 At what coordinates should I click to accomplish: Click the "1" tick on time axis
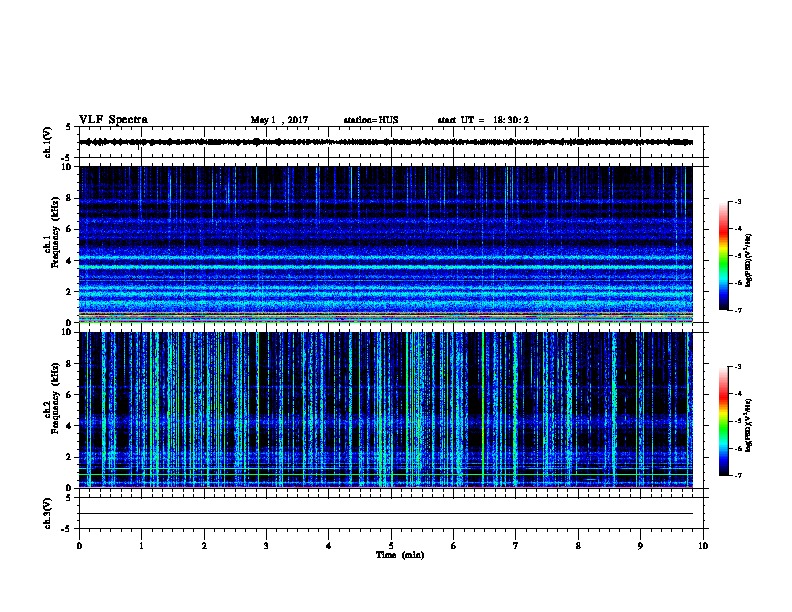pos(141,546)
